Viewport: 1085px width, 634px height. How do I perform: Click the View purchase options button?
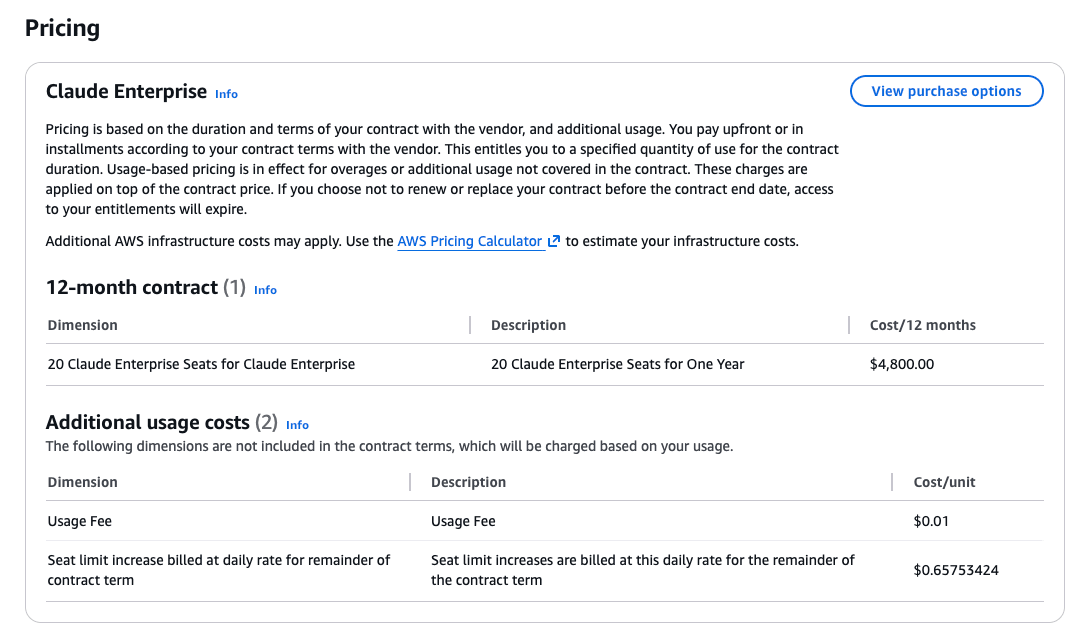pyautogui.click(x=945, y=91)
